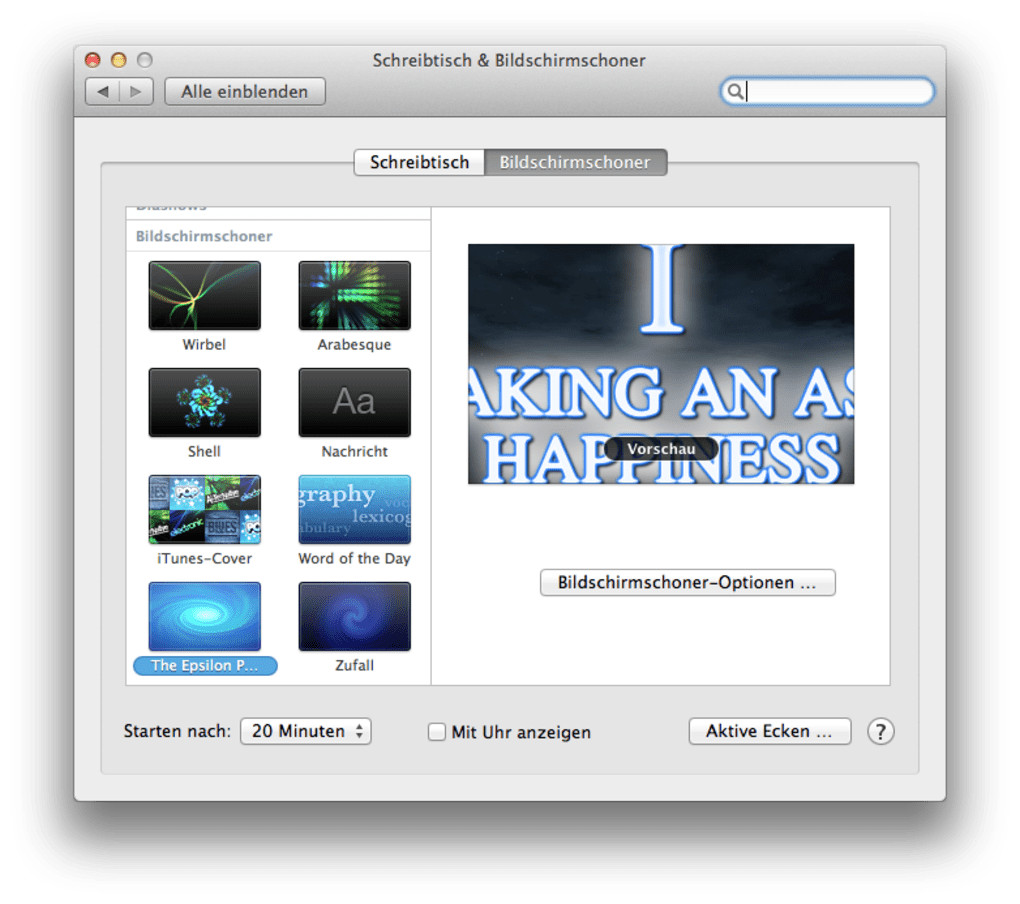
Task: Click the screensaver preview image
Action: 661,364
